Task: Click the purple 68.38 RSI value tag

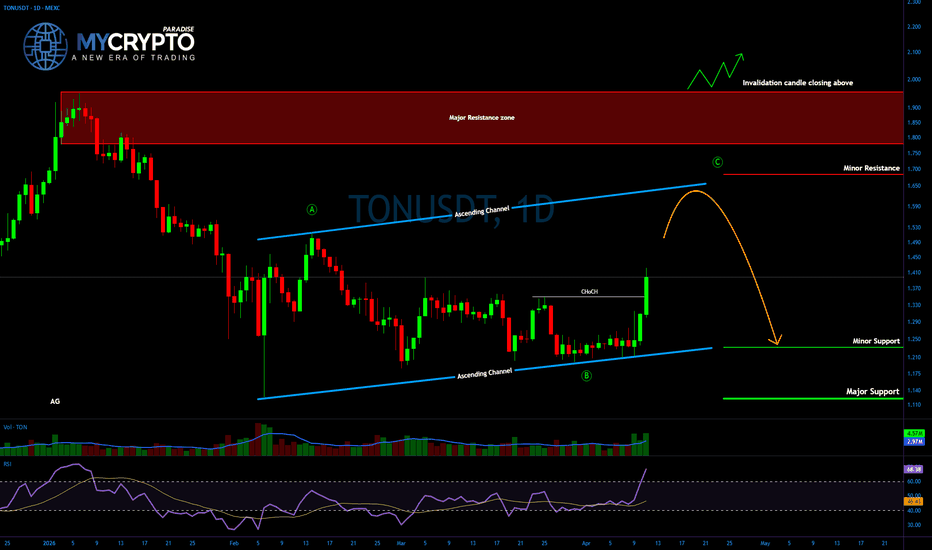Action: (x=912, y=469)
